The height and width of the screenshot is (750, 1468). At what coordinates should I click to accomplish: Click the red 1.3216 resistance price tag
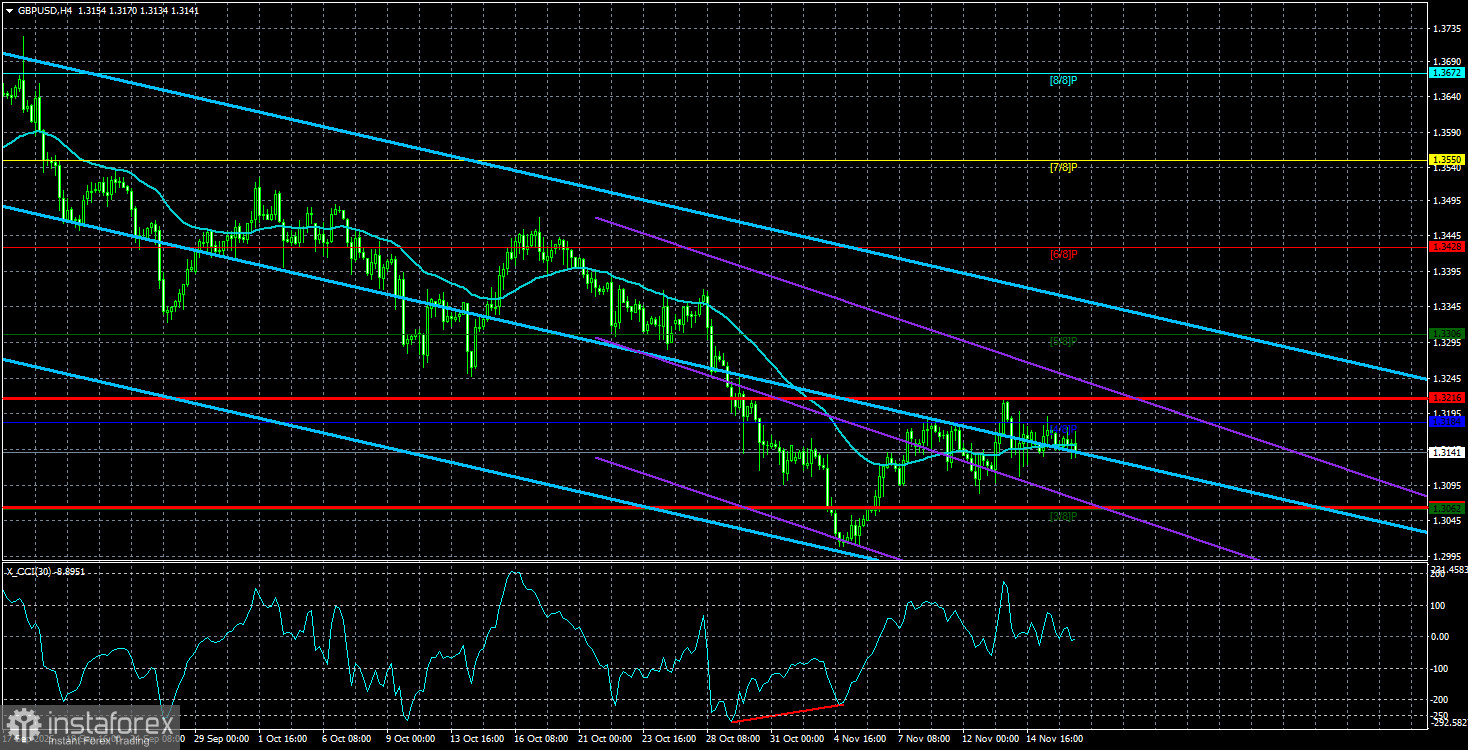coord(1448,399)
